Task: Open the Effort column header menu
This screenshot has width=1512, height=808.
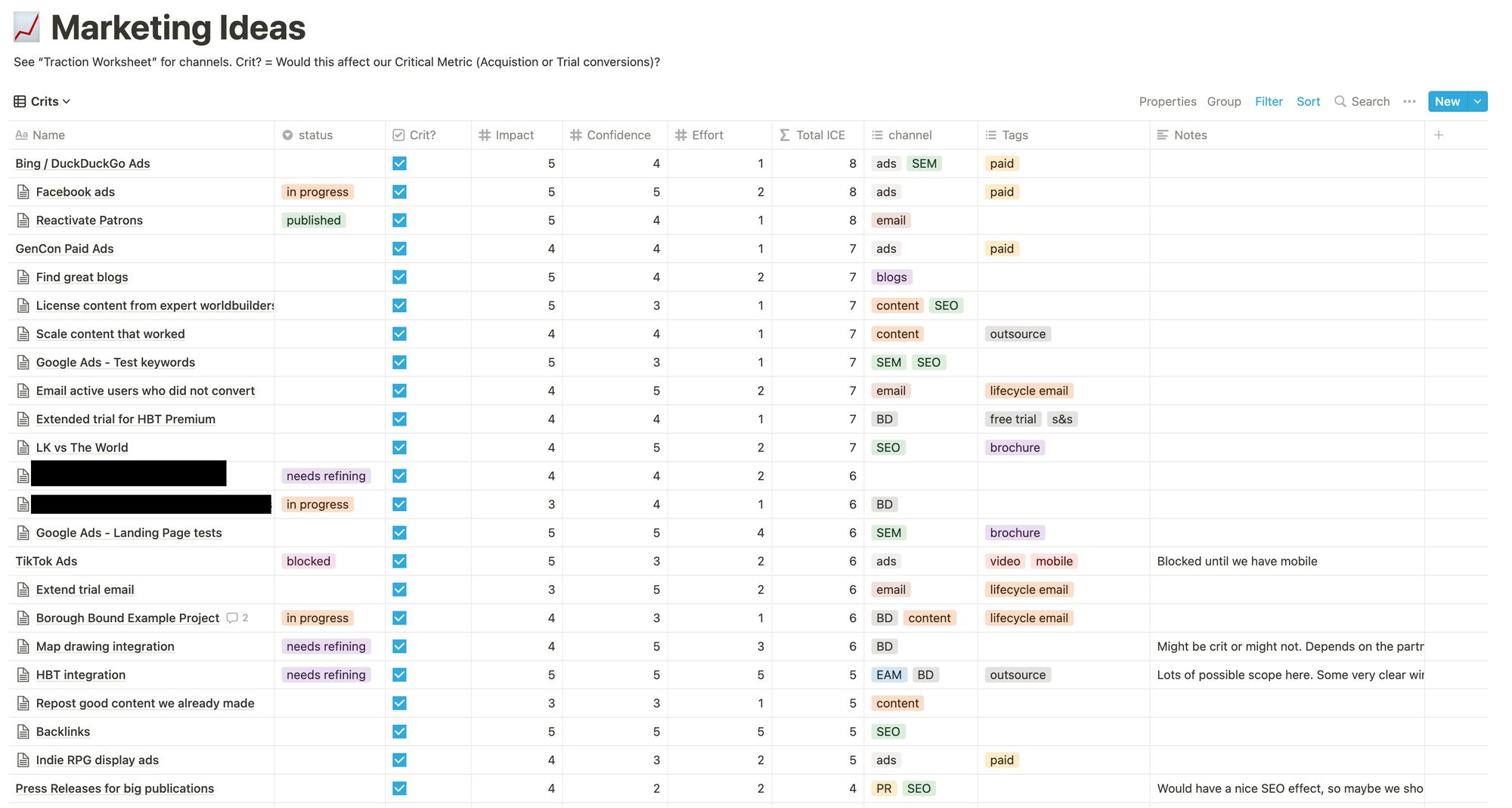Action: pos(720,135)
